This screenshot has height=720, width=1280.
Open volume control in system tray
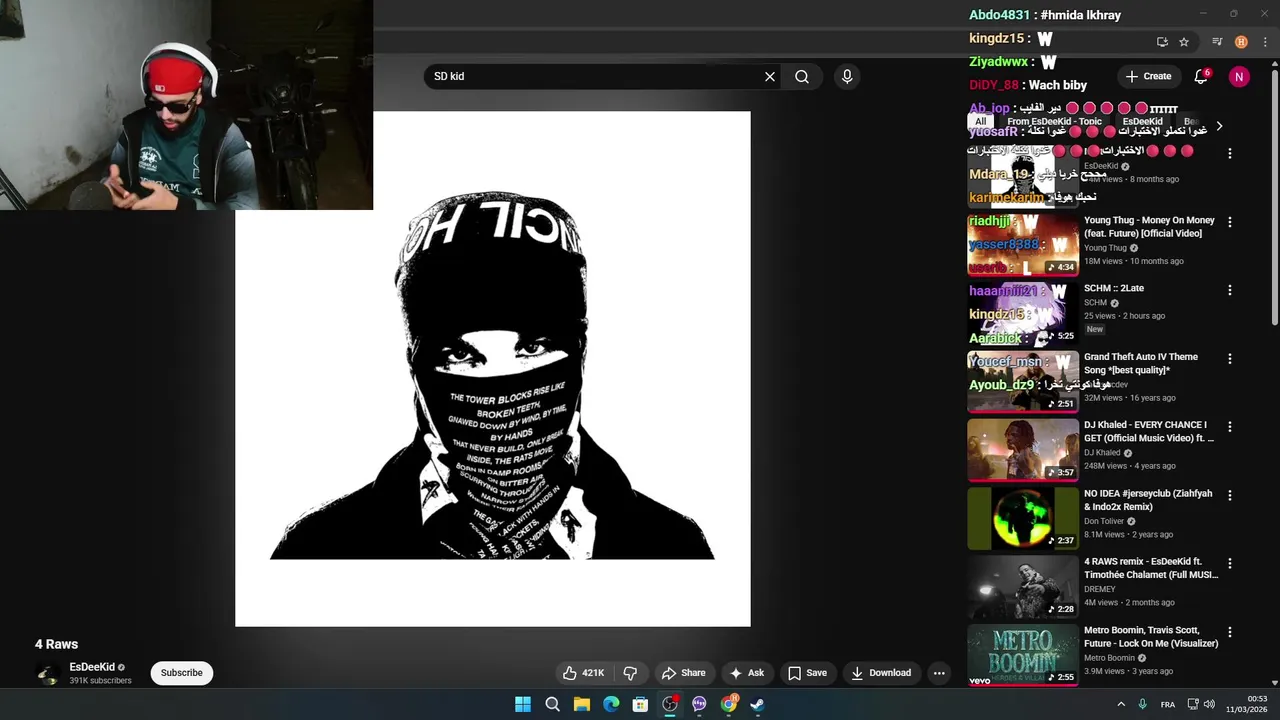click(1209, 704)
